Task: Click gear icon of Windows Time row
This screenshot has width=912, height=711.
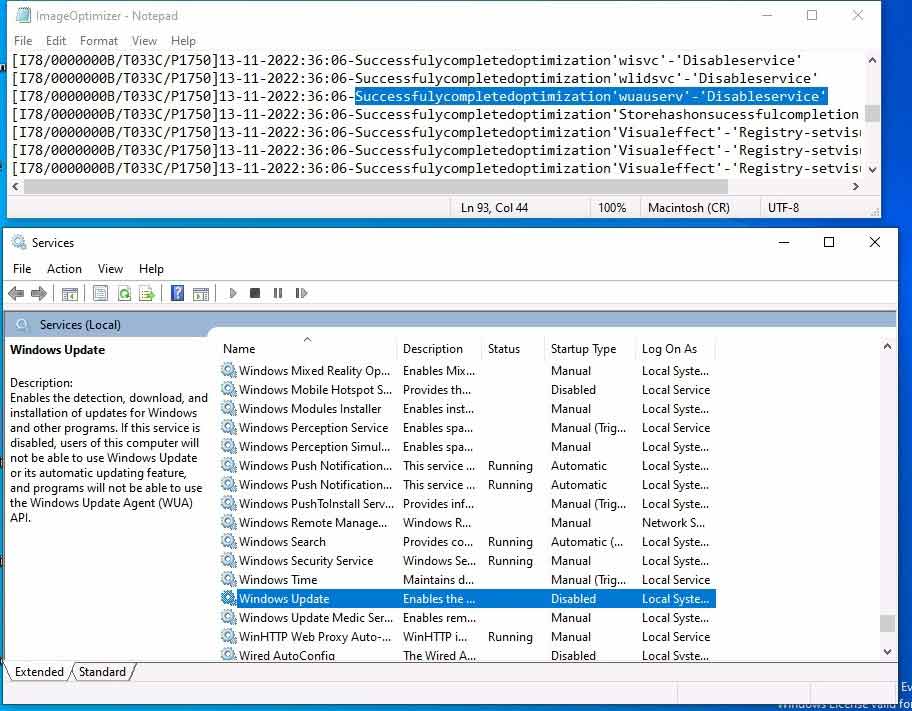Action: tap(229, 580)
